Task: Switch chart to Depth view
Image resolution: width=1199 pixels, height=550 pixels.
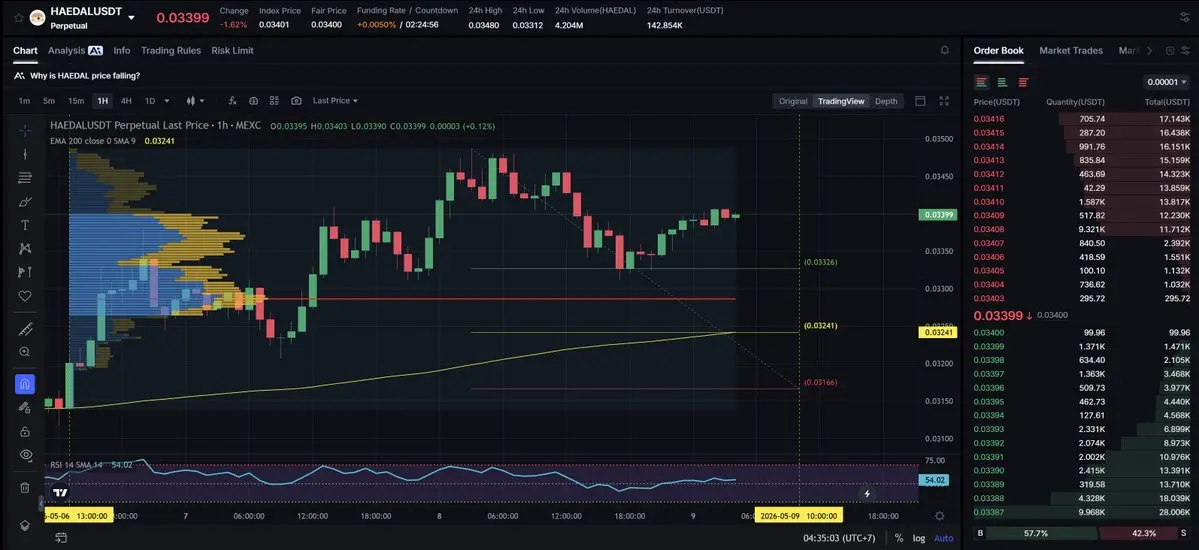Action: pos(886,101)
